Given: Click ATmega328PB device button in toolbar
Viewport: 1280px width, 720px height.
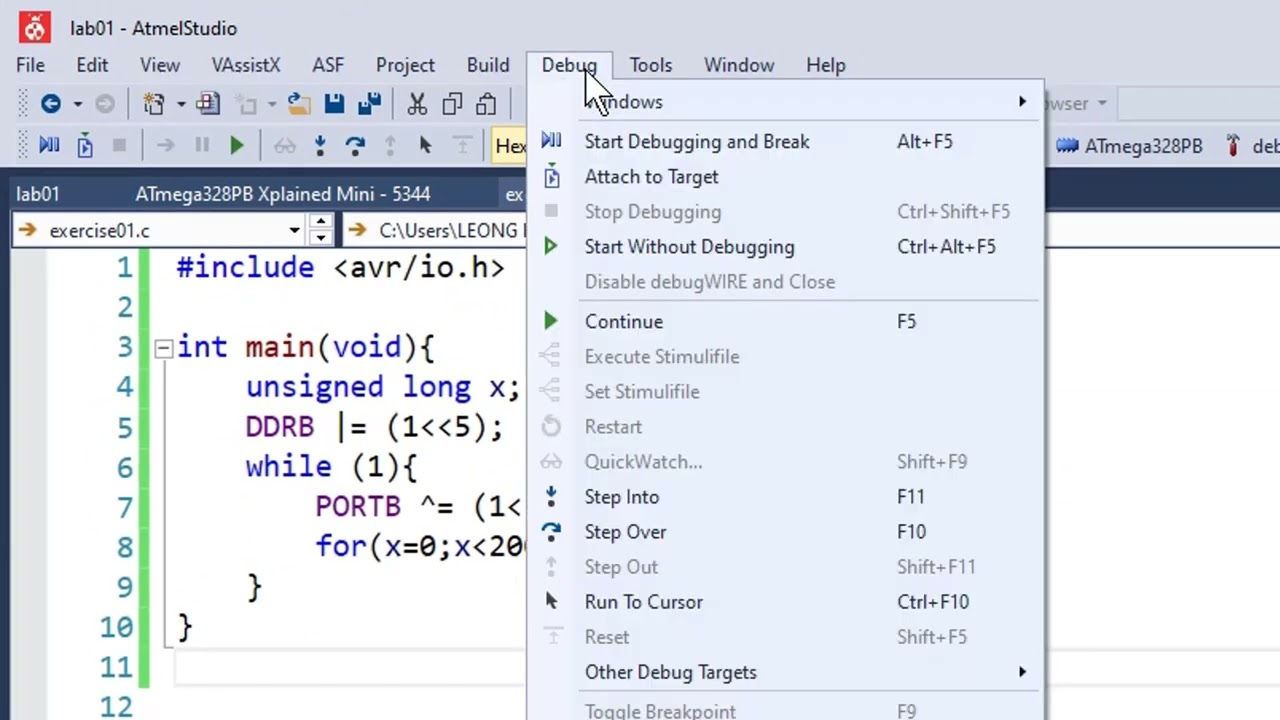Looking at the screenshot, I should click(1130, 146).
